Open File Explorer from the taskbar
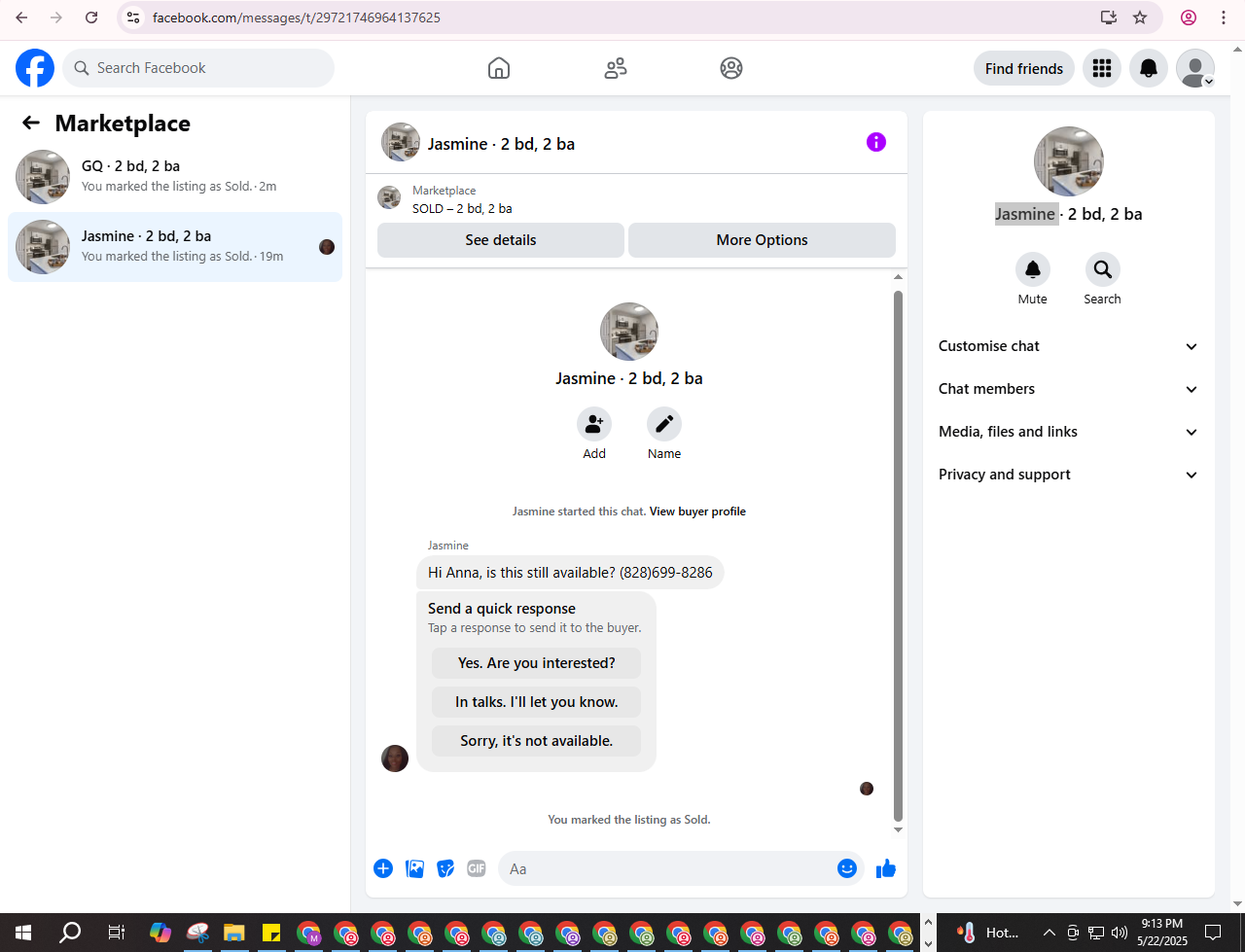1245x952 pixels. [x=234, y=933]
